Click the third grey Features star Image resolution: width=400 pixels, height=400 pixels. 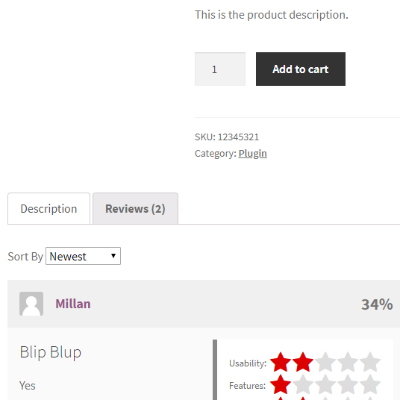[325, 384]
